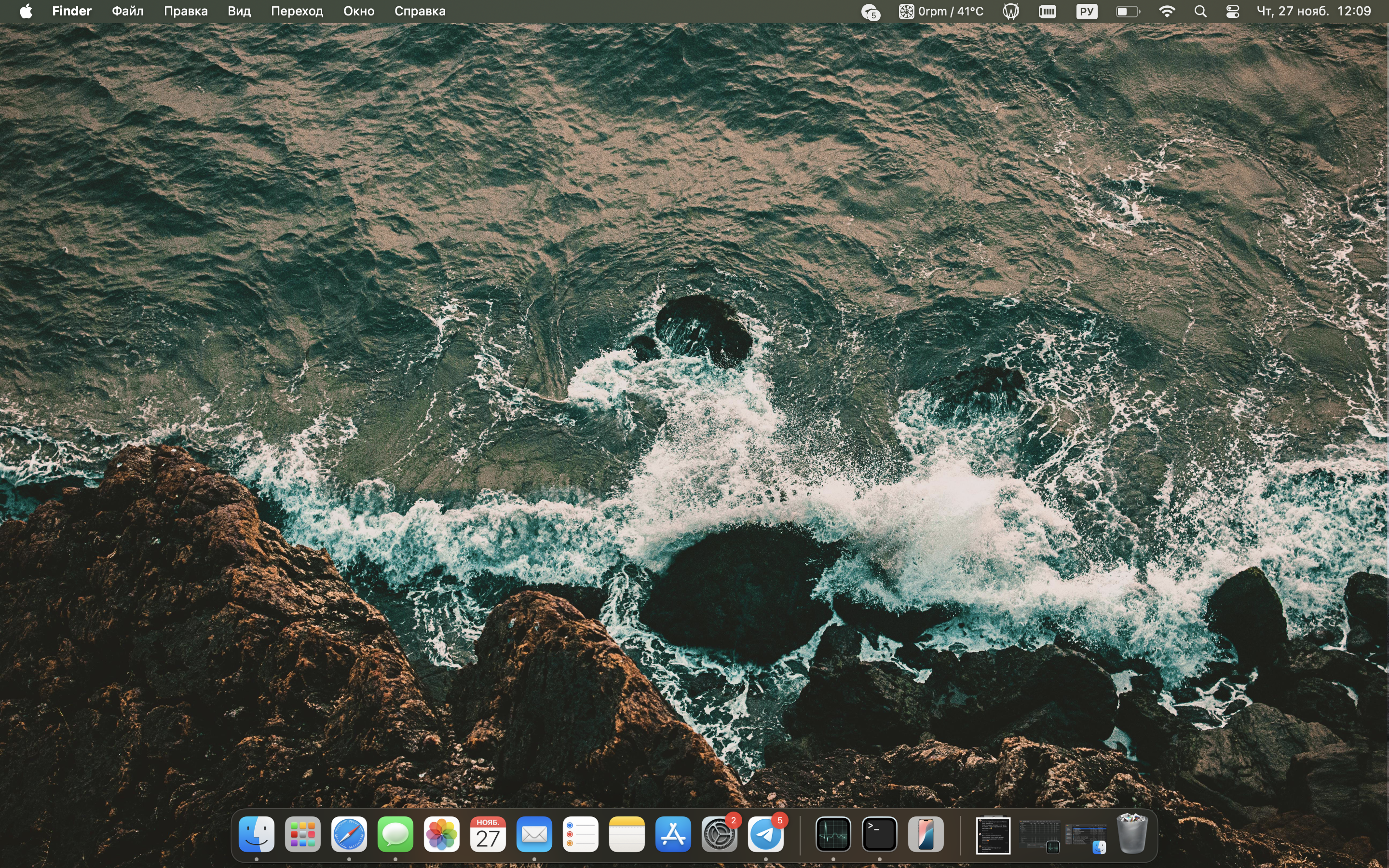Image resolution: width=1389 pixels, height=868 pixels.
Task: Open the Trash in Dock
Action: click(1131, 834)
